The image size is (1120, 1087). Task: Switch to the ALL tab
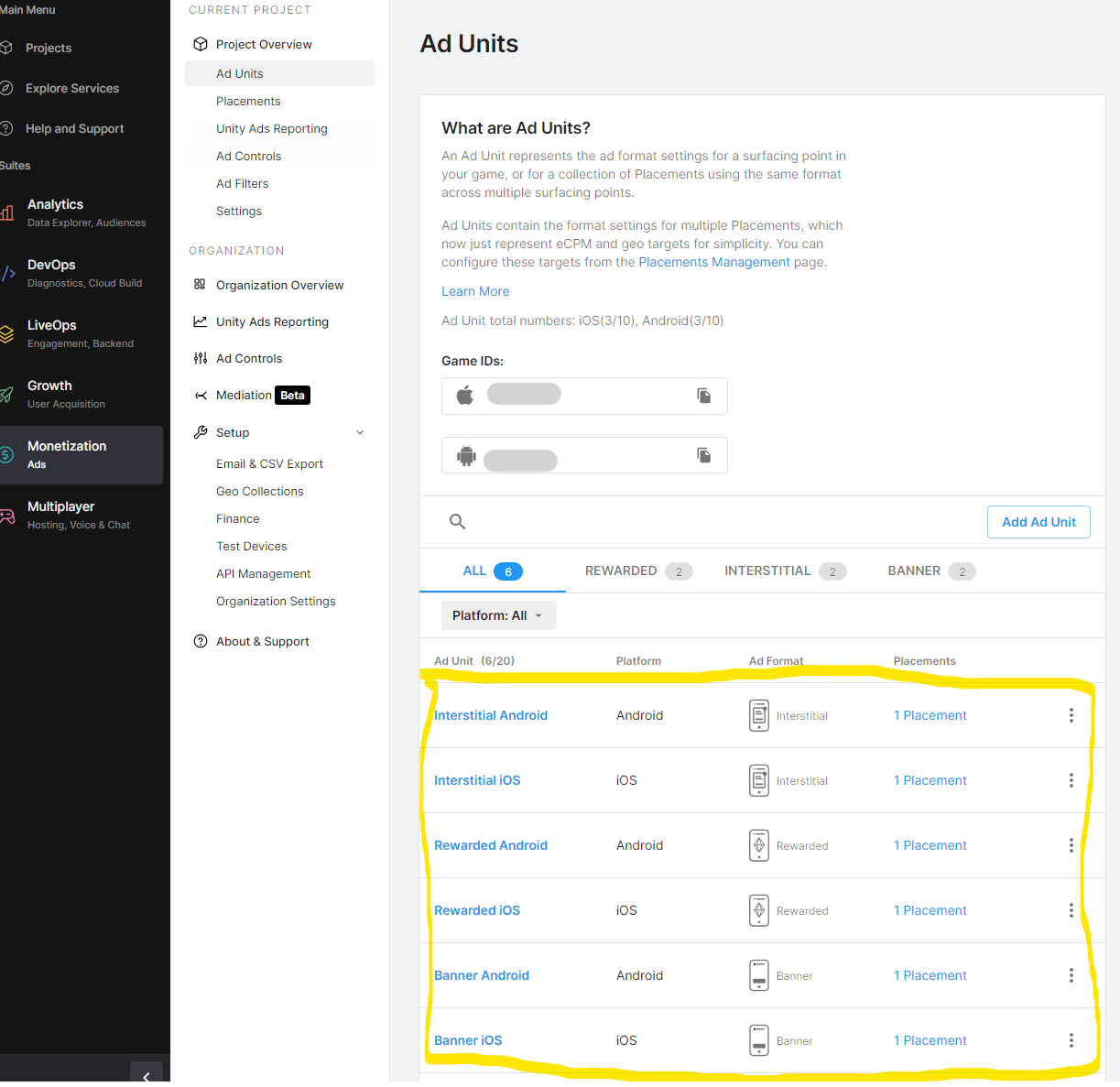493,571
